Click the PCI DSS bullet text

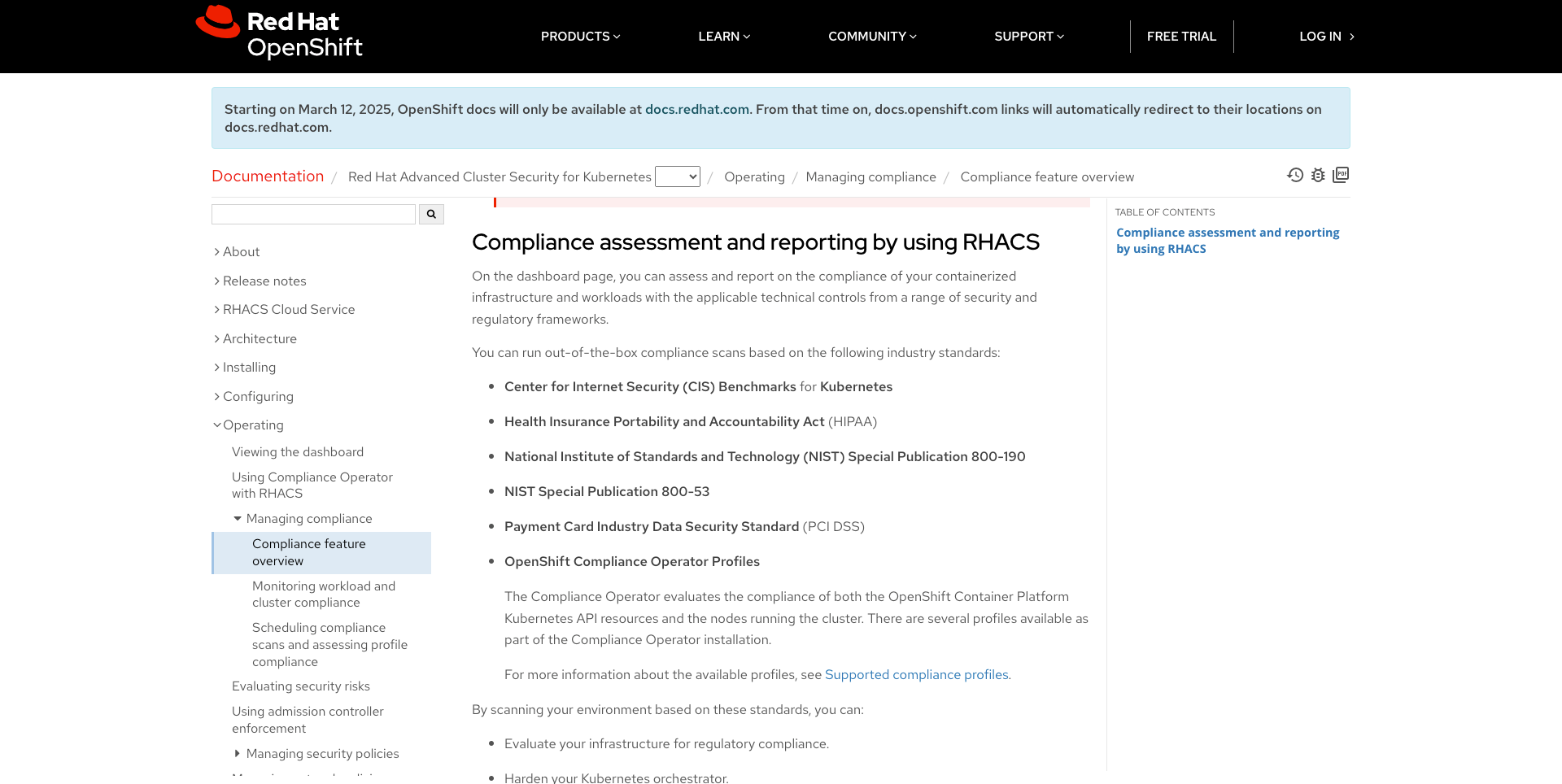684,527
